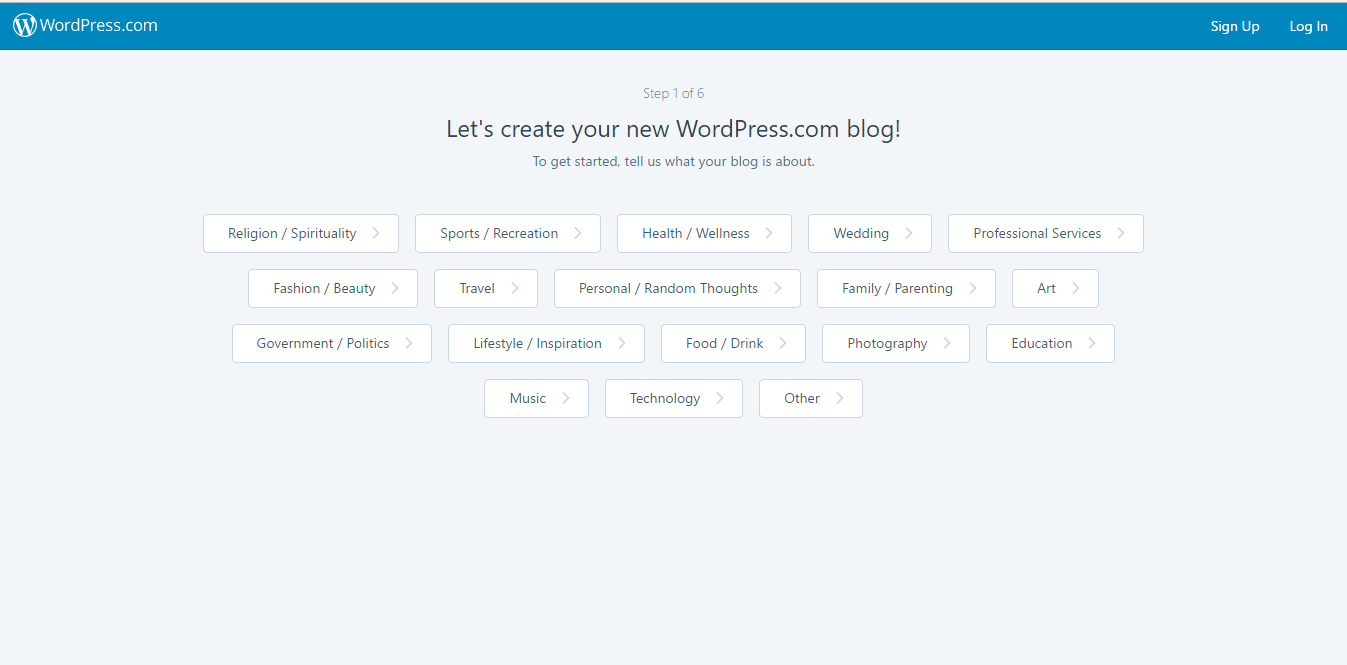
Task: Open the Sign Up link
Action: coord(1235,27)
